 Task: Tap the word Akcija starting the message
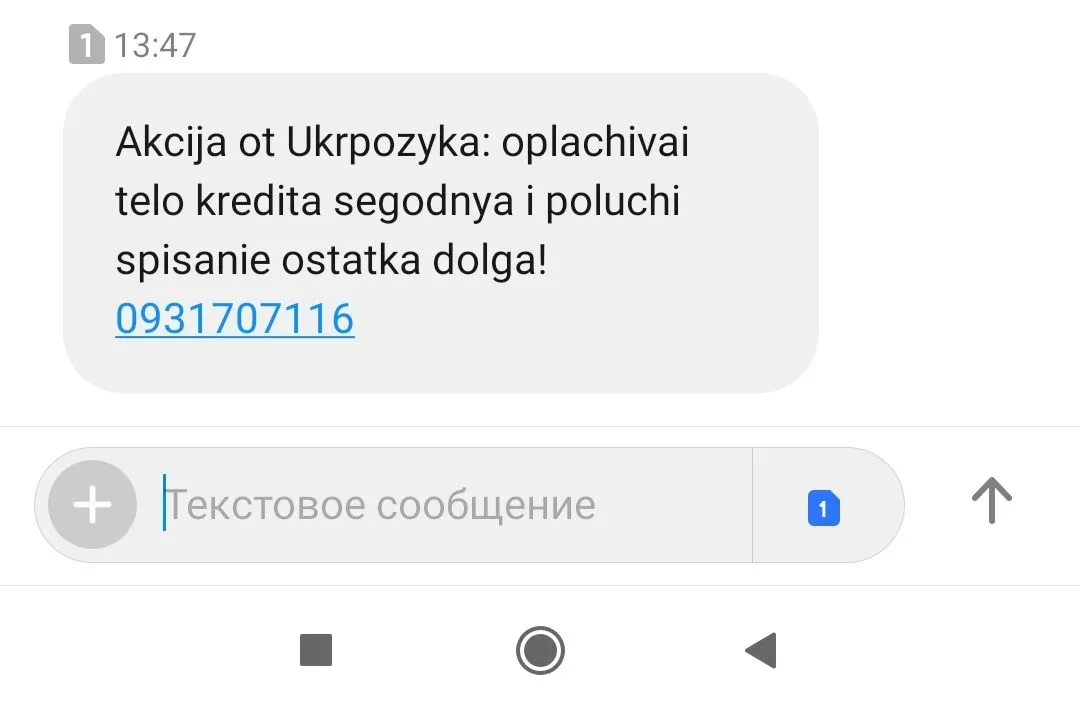coord(171,144)
